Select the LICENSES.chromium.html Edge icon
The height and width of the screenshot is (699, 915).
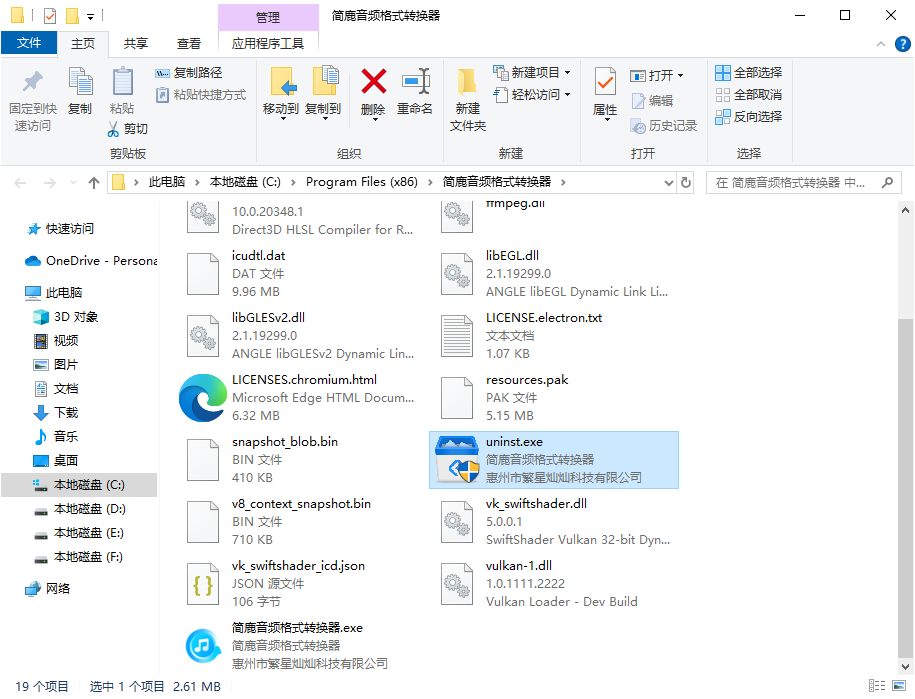point(202,398)
